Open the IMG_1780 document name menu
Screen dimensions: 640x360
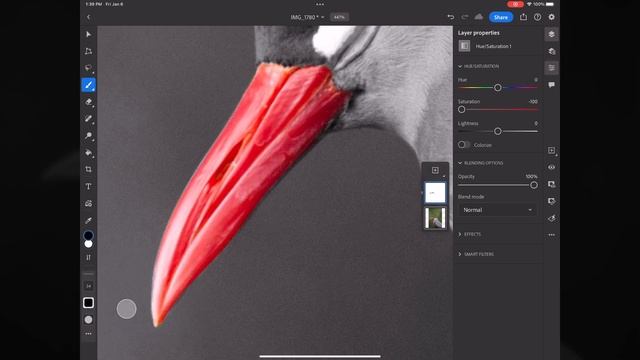pos(307,17)
